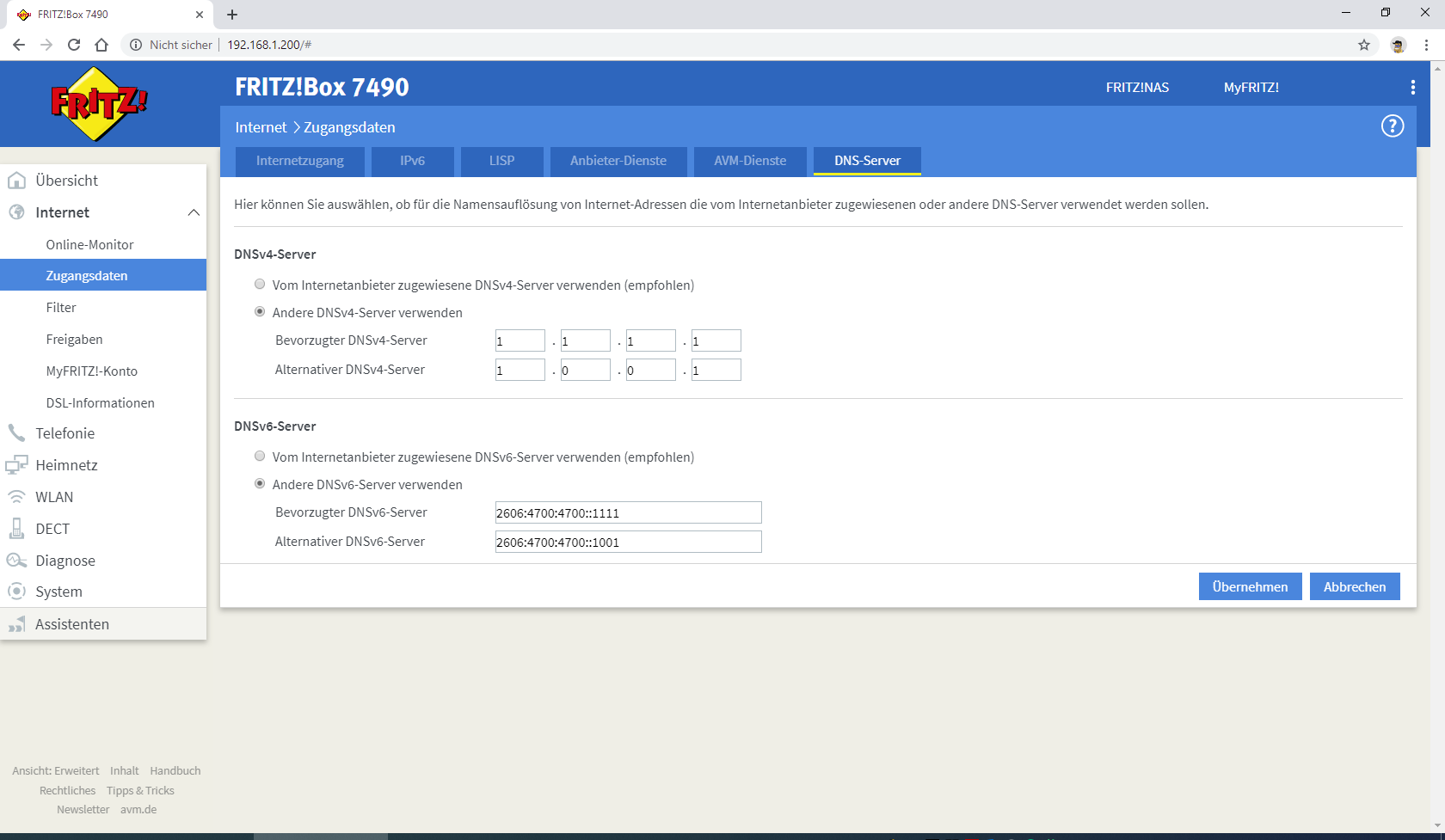Select 'Andere DNSv4-Server verwenden' radio
Image resolution: width=1445 pixels, height=840 pixels.
260,312
